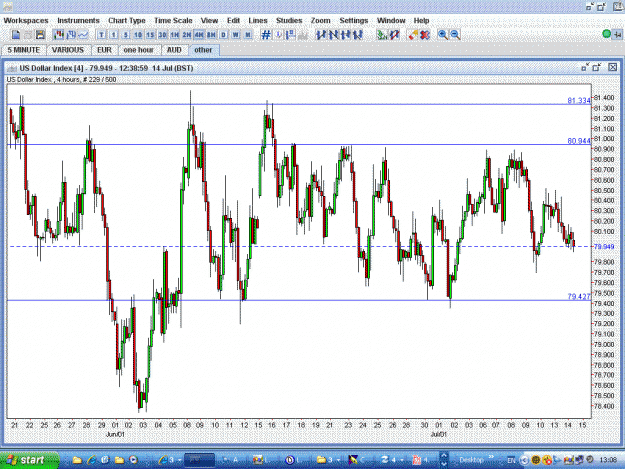Image resolution: width=625 pixels, height=469 pixels.
Task: Open the Help menu
Action: click(x=421, y=21)
